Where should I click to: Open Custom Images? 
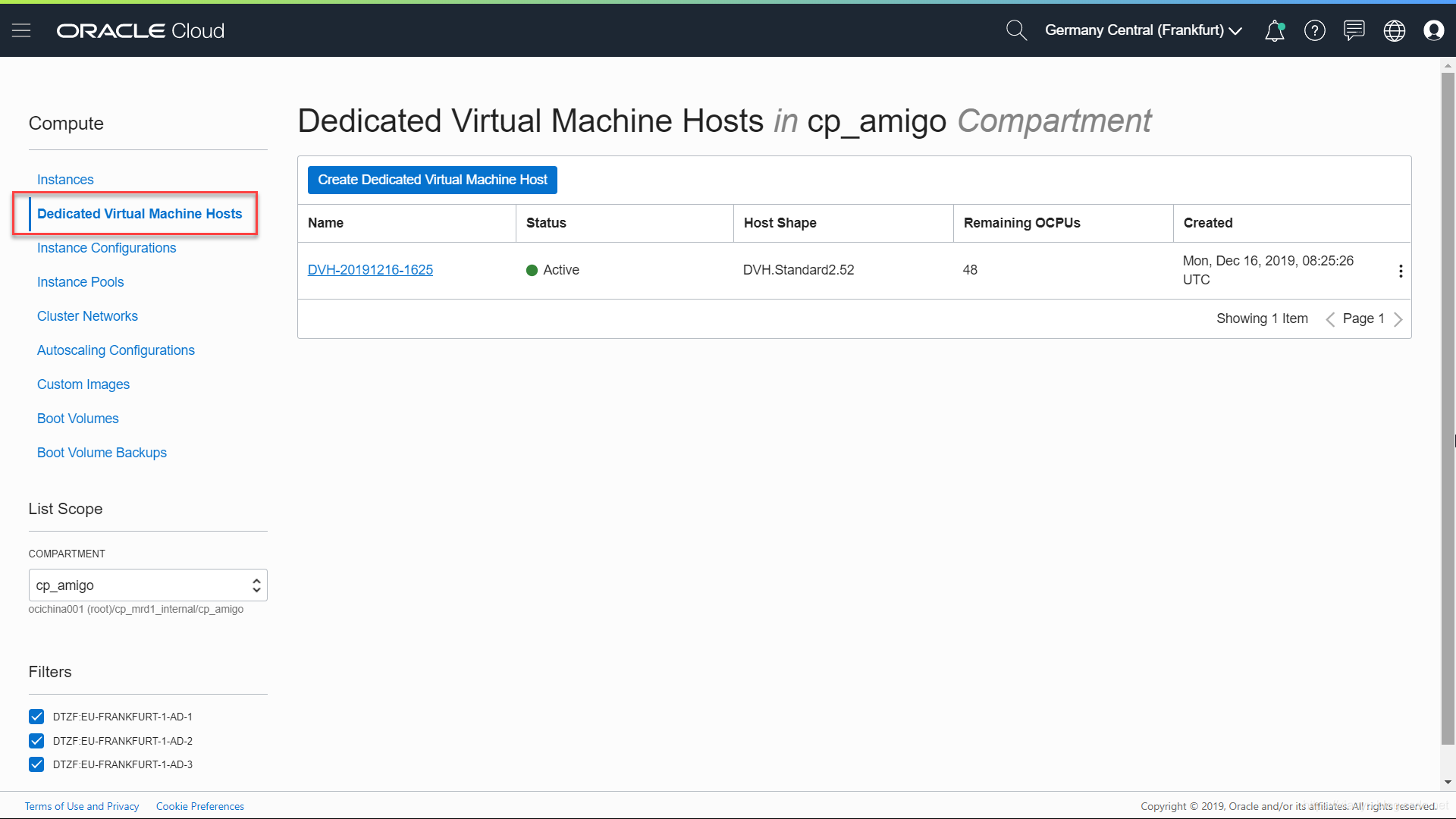[x=83, y=384]
